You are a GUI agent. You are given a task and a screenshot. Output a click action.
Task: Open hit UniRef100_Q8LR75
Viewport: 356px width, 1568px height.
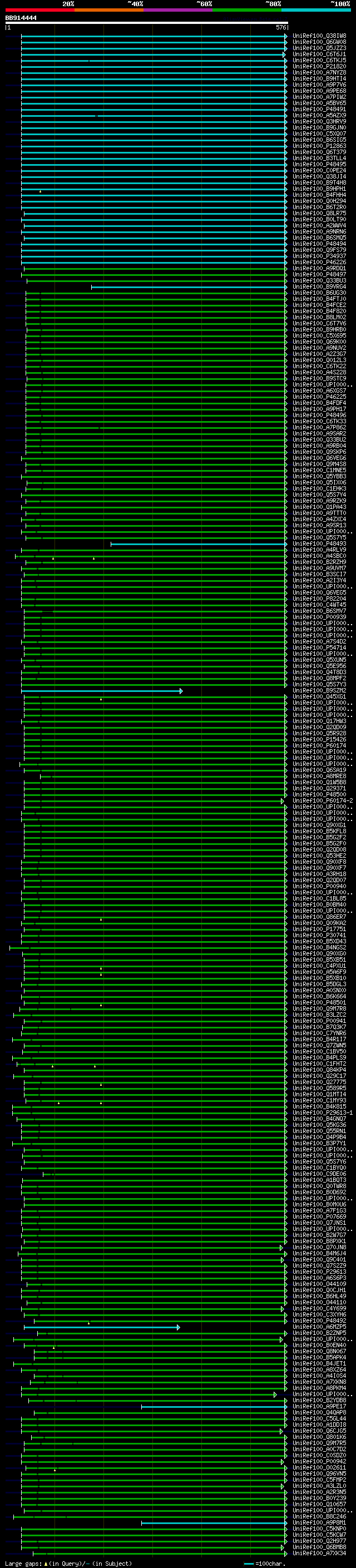pos(319,213)
